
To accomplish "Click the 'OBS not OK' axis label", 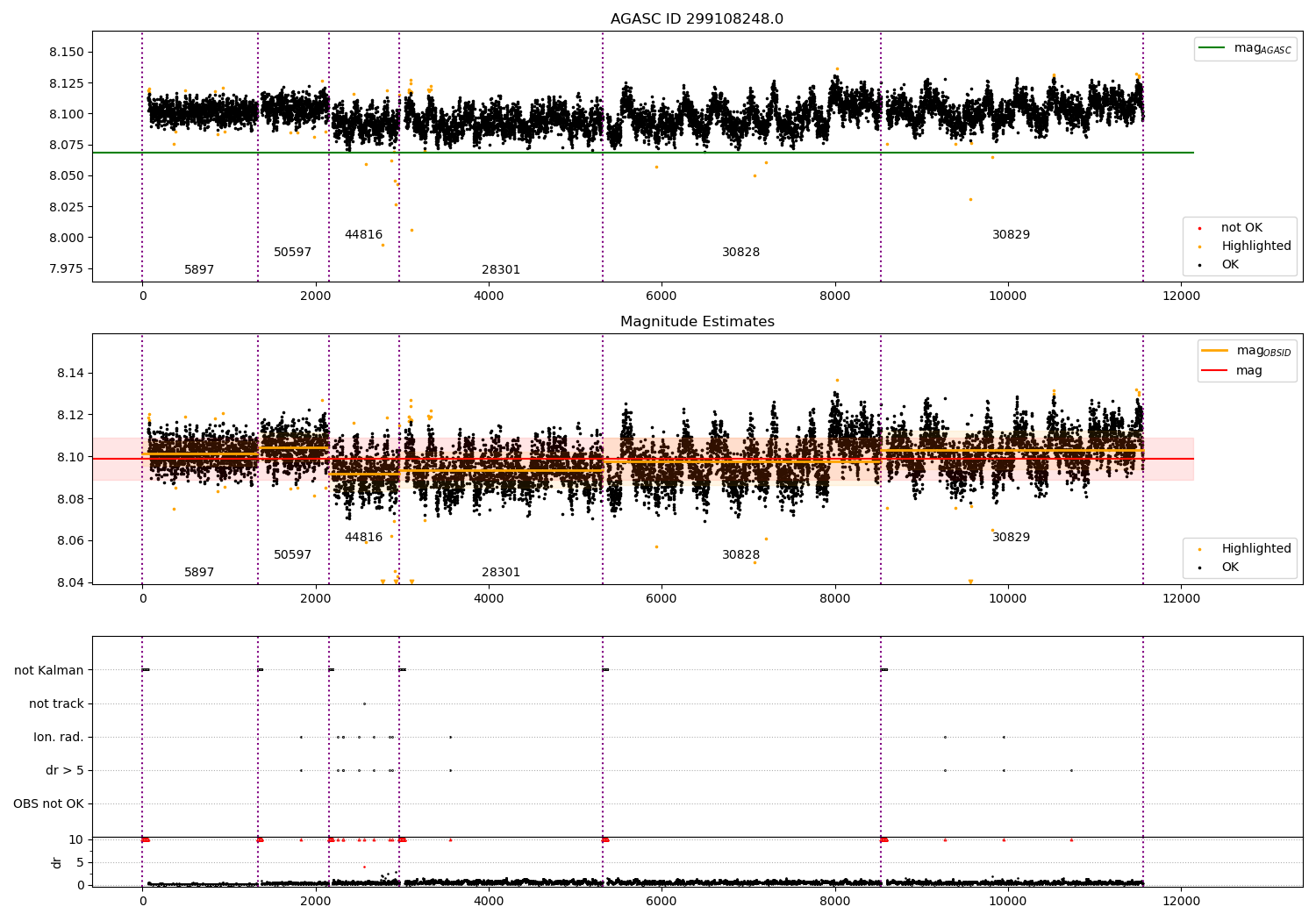I will click(x=49, y=804).
